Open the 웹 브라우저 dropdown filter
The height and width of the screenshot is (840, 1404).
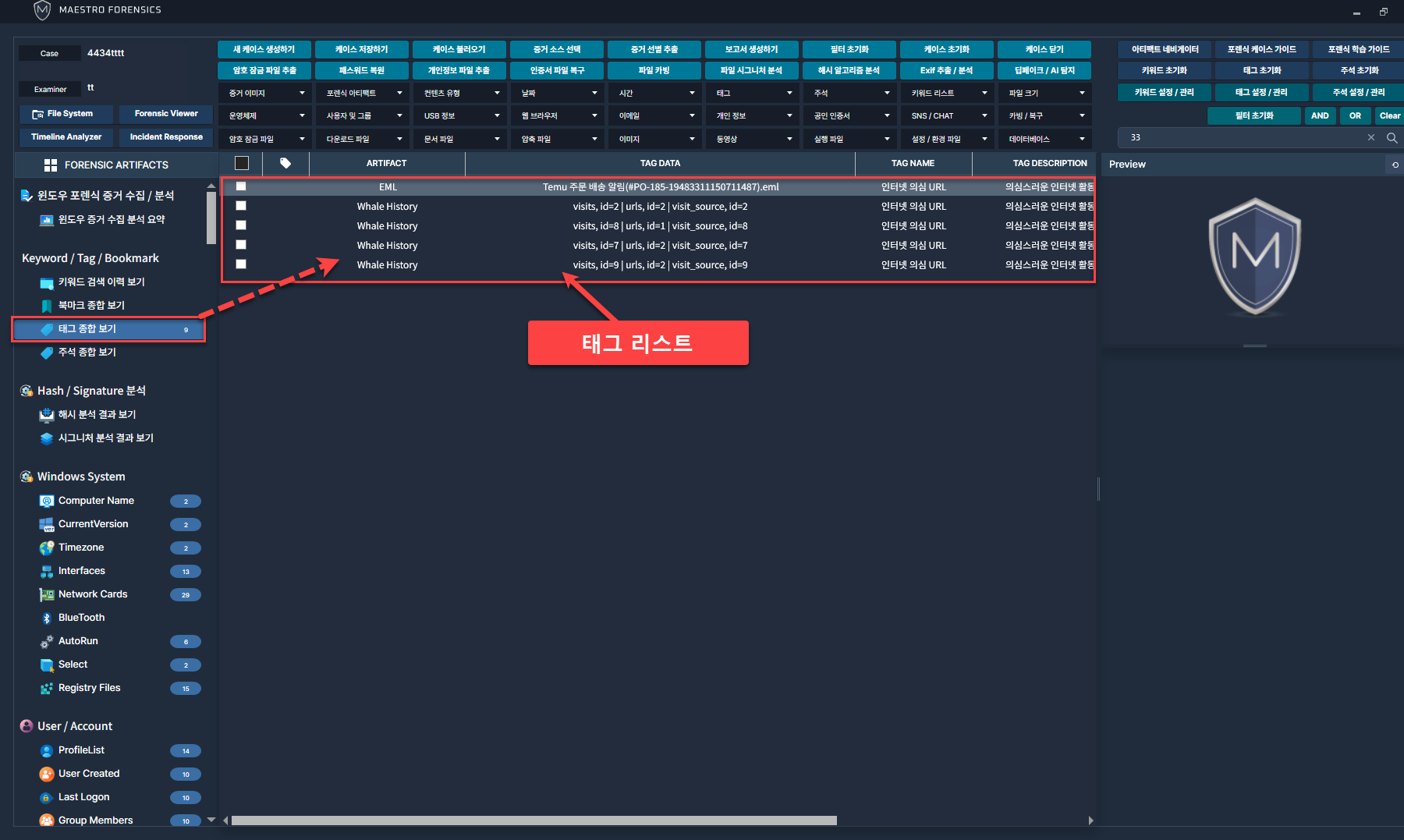558,116
